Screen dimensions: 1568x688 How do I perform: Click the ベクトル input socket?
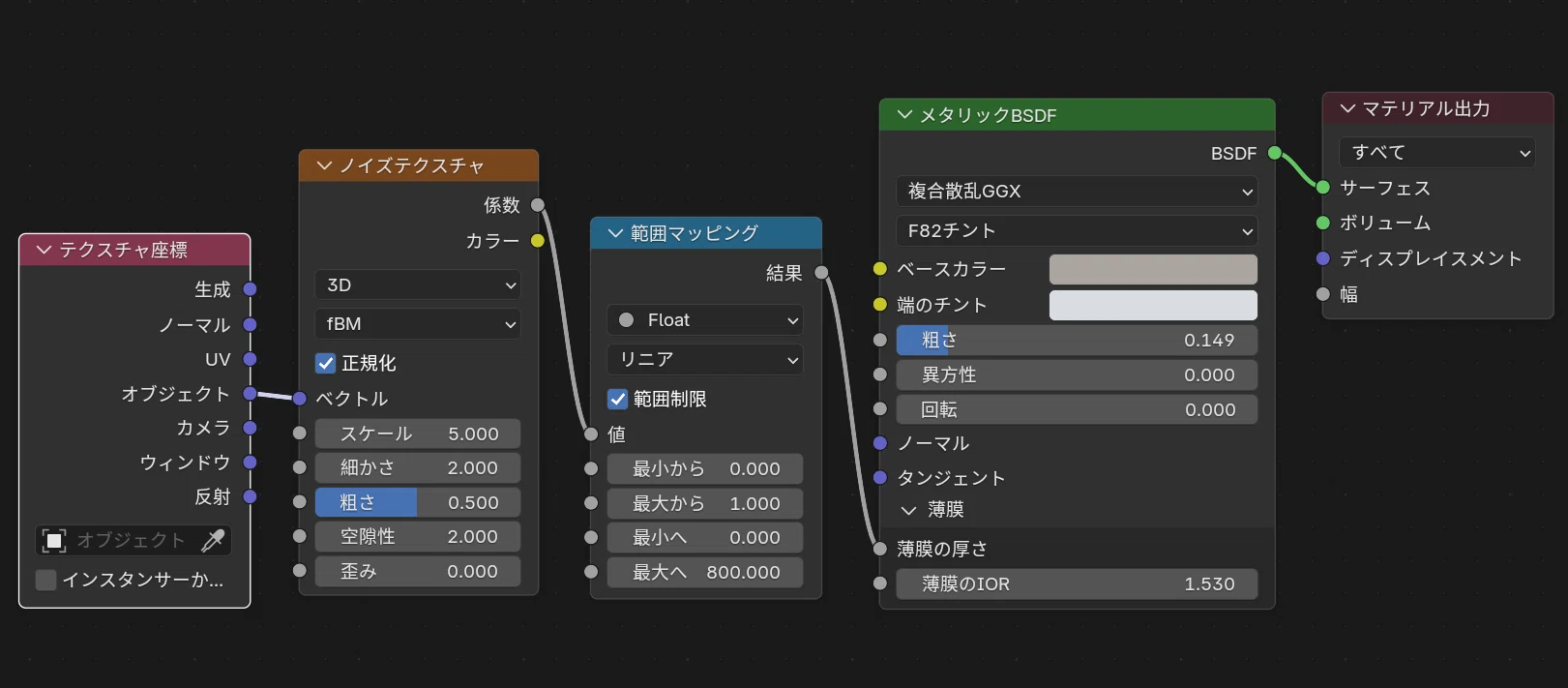point(300,399)
